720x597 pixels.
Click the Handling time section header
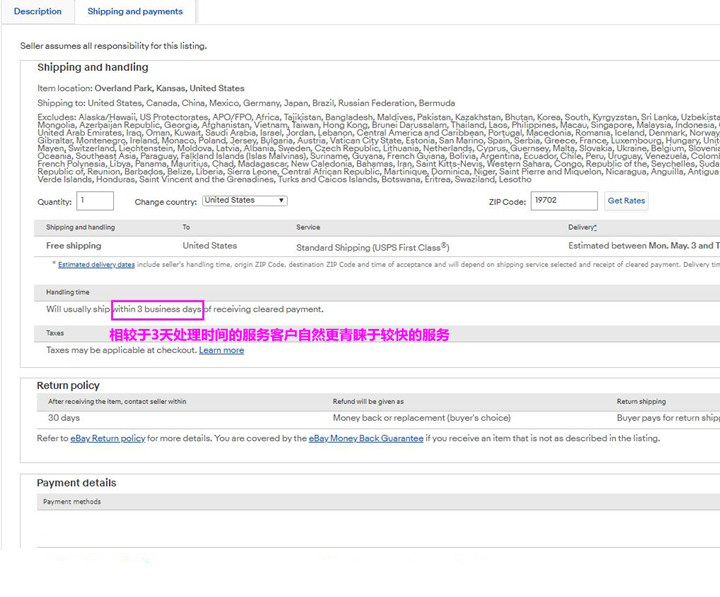pyautogui.click(x=68, y=292)
